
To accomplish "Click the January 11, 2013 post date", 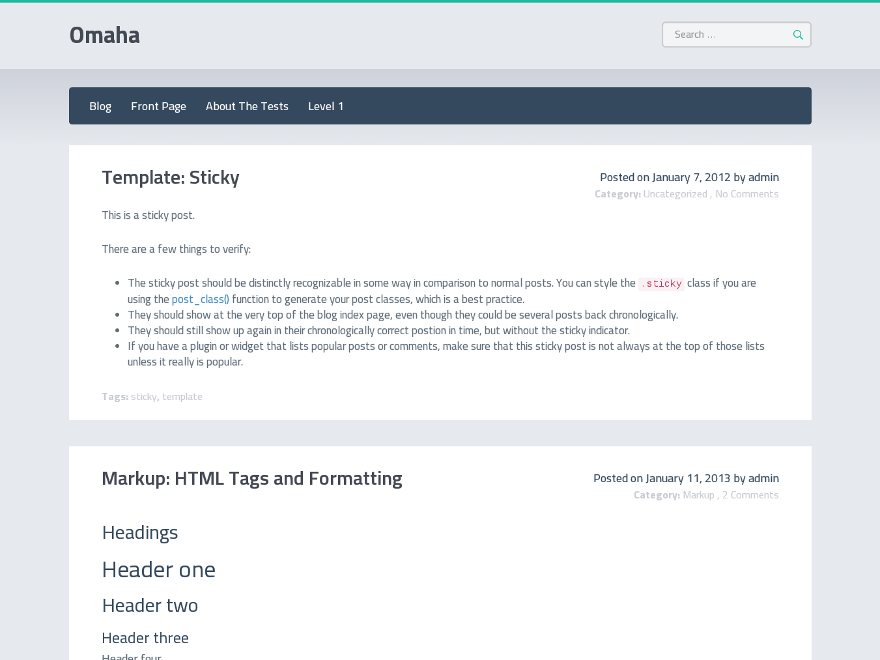I will pos(688,478).
